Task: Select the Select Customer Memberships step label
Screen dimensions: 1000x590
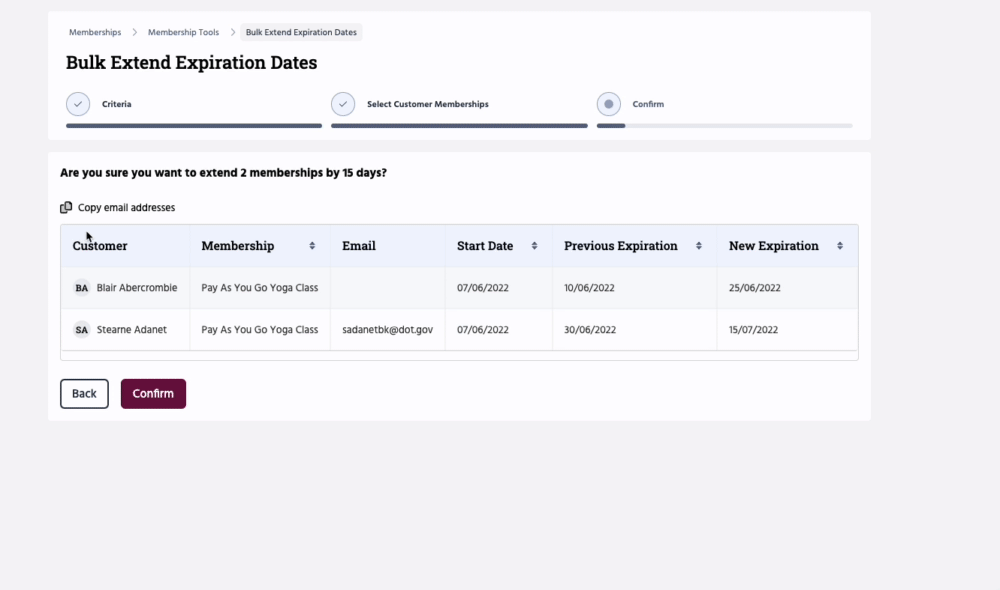Action: pos(428,104)
